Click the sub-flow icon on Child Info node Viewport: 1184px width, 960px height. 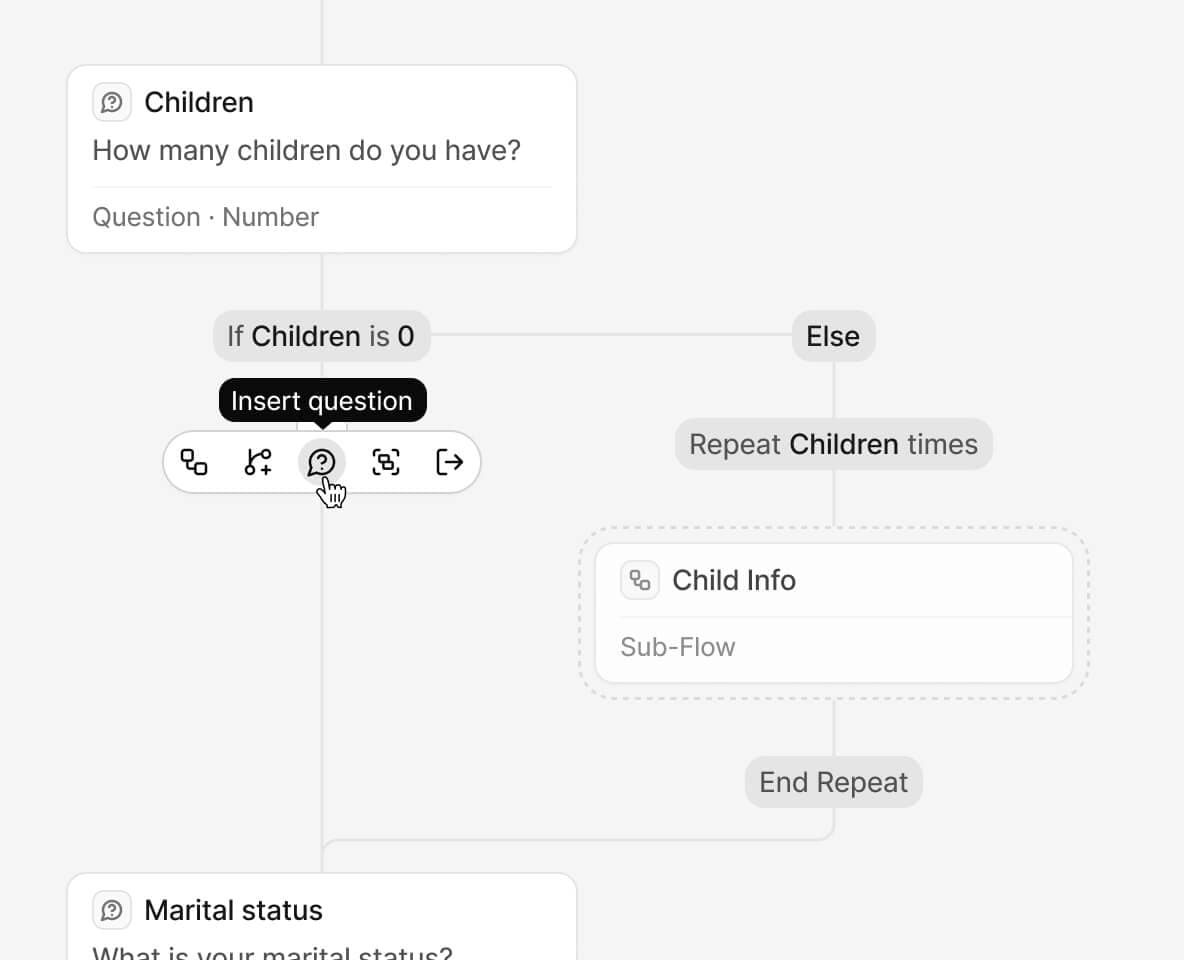coord(639,580)
